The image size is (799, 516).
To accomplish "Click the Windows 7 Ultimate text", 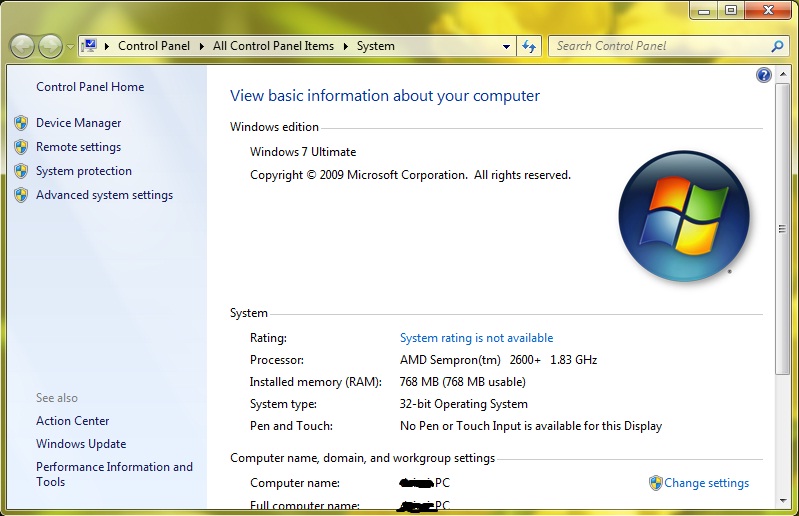I will 303,152.
